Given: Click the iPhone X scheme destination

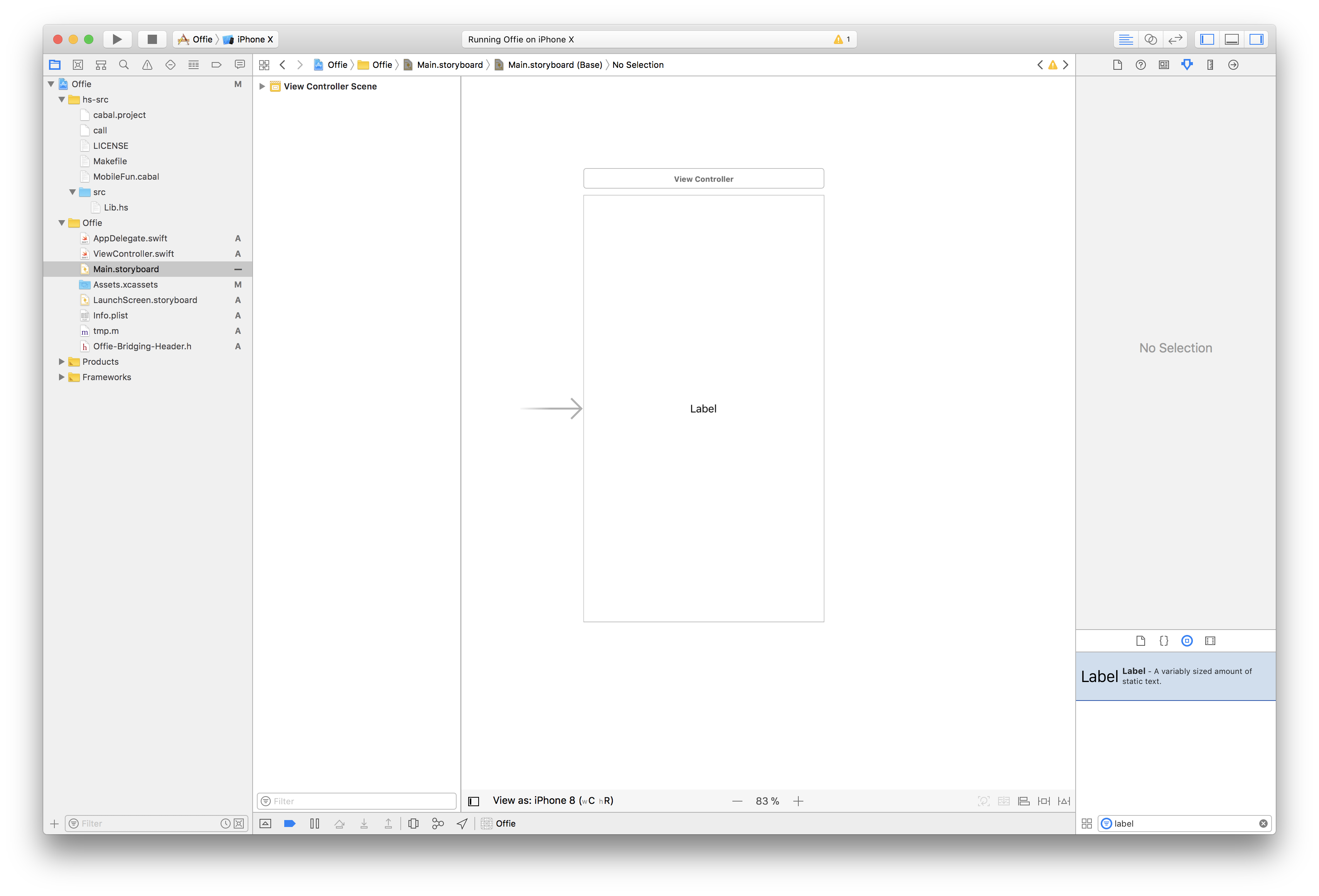Looking at the screenshot, I should 250,39.
